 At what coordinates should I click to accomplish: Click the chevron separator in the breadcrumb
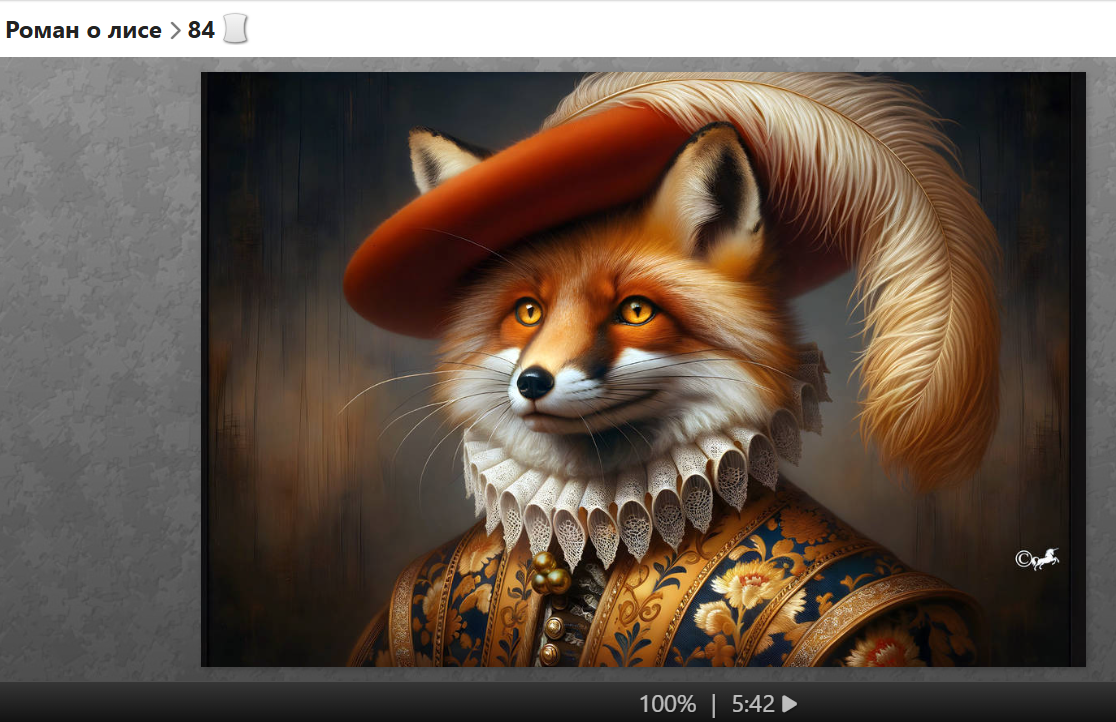pyautogui.click(x=175, y=31)
